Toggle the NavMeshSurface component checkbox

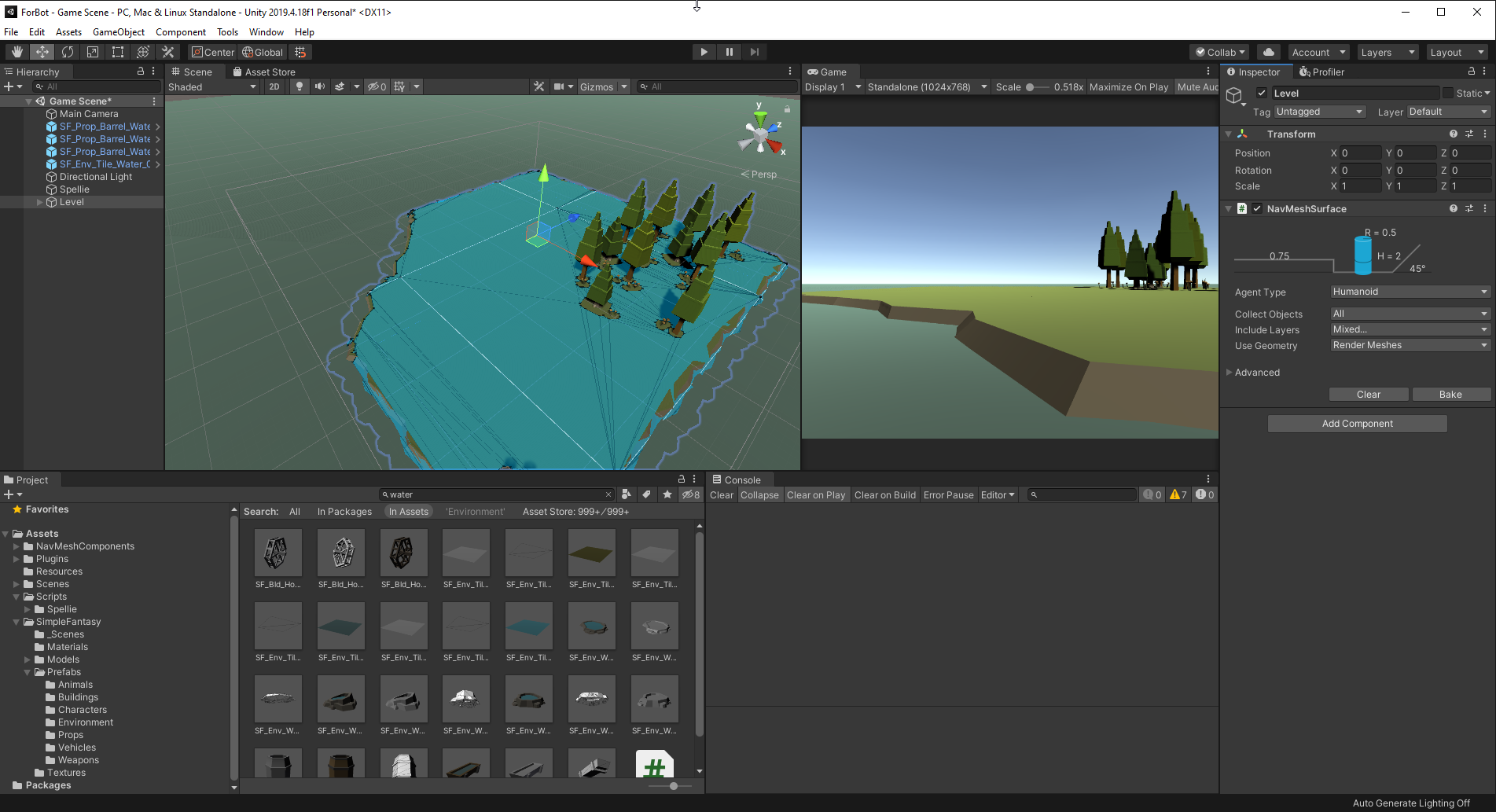tap(1257, 208)
